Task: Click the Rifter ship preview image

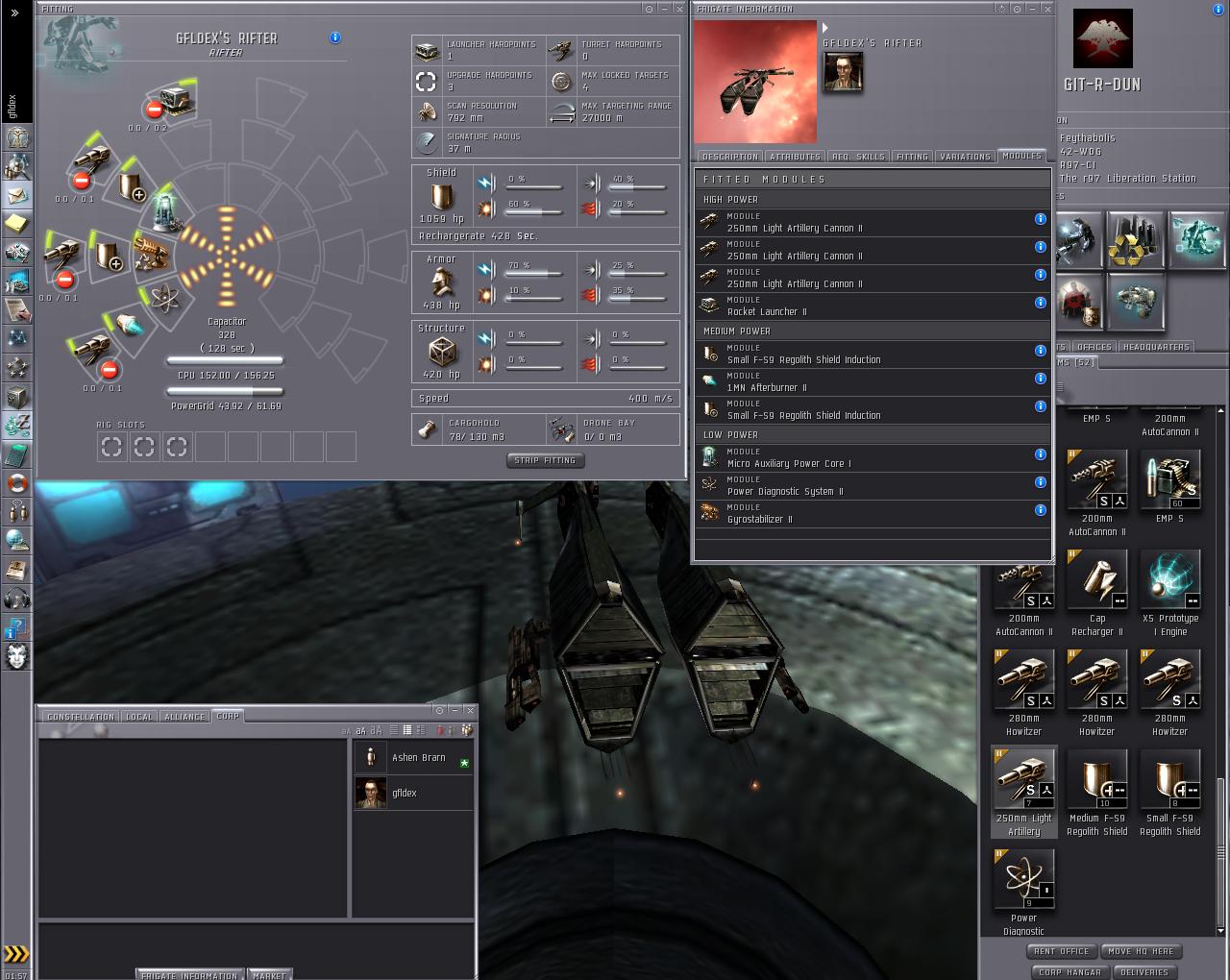Action: [x=755, y=82]
